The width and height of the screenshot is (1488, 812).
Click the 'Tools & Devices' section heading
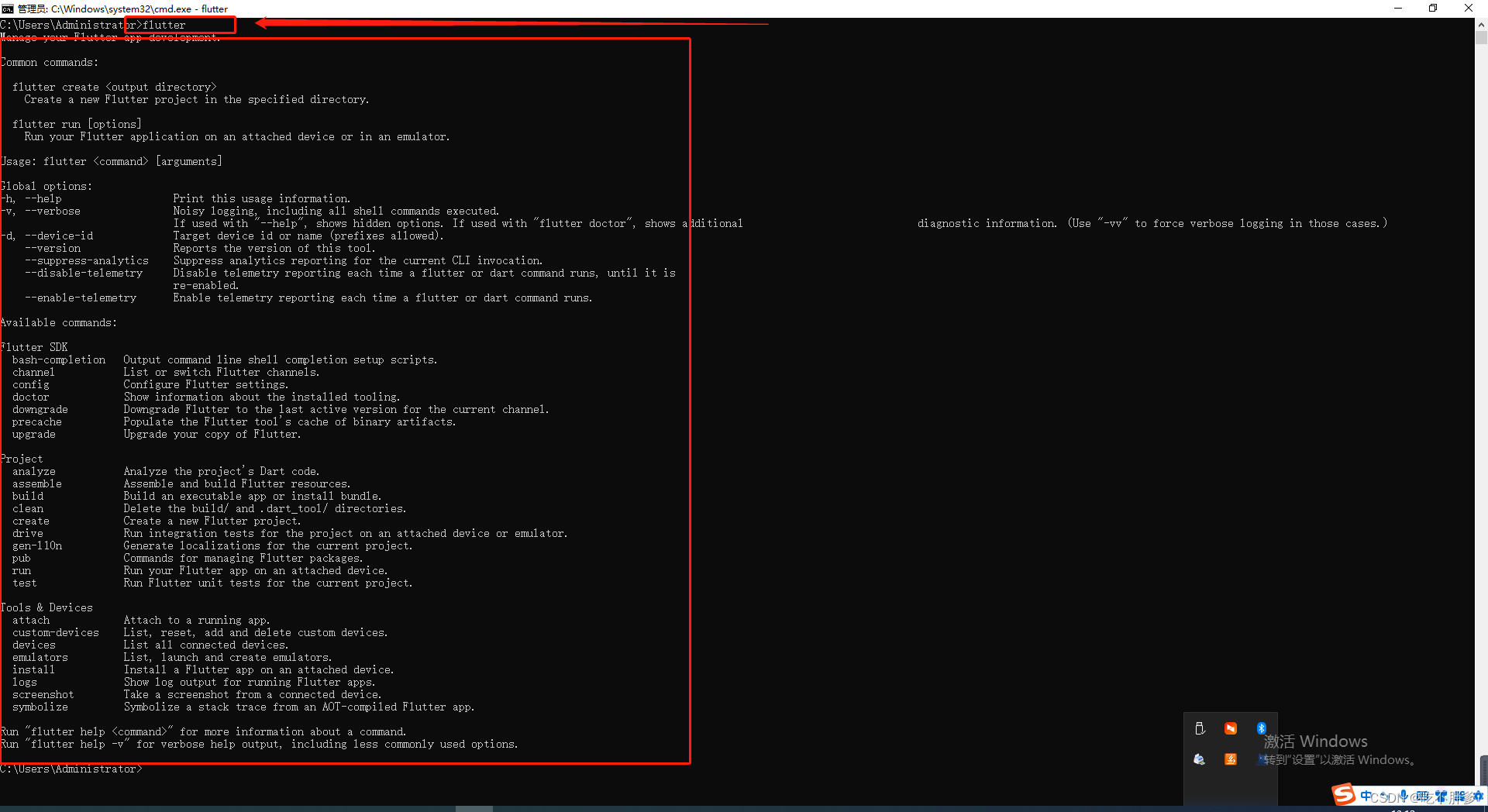tap(46, 607)
